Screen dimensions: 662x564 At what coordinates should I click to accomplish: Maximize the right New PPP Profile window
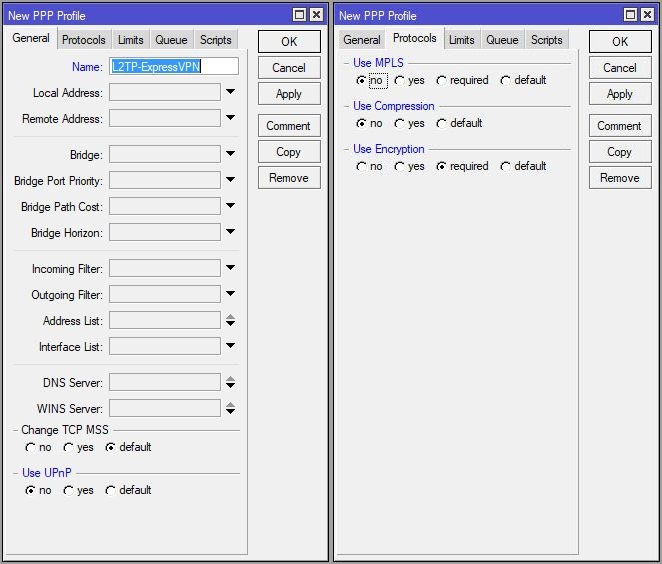pyautogui.click(x=630, y=15)
